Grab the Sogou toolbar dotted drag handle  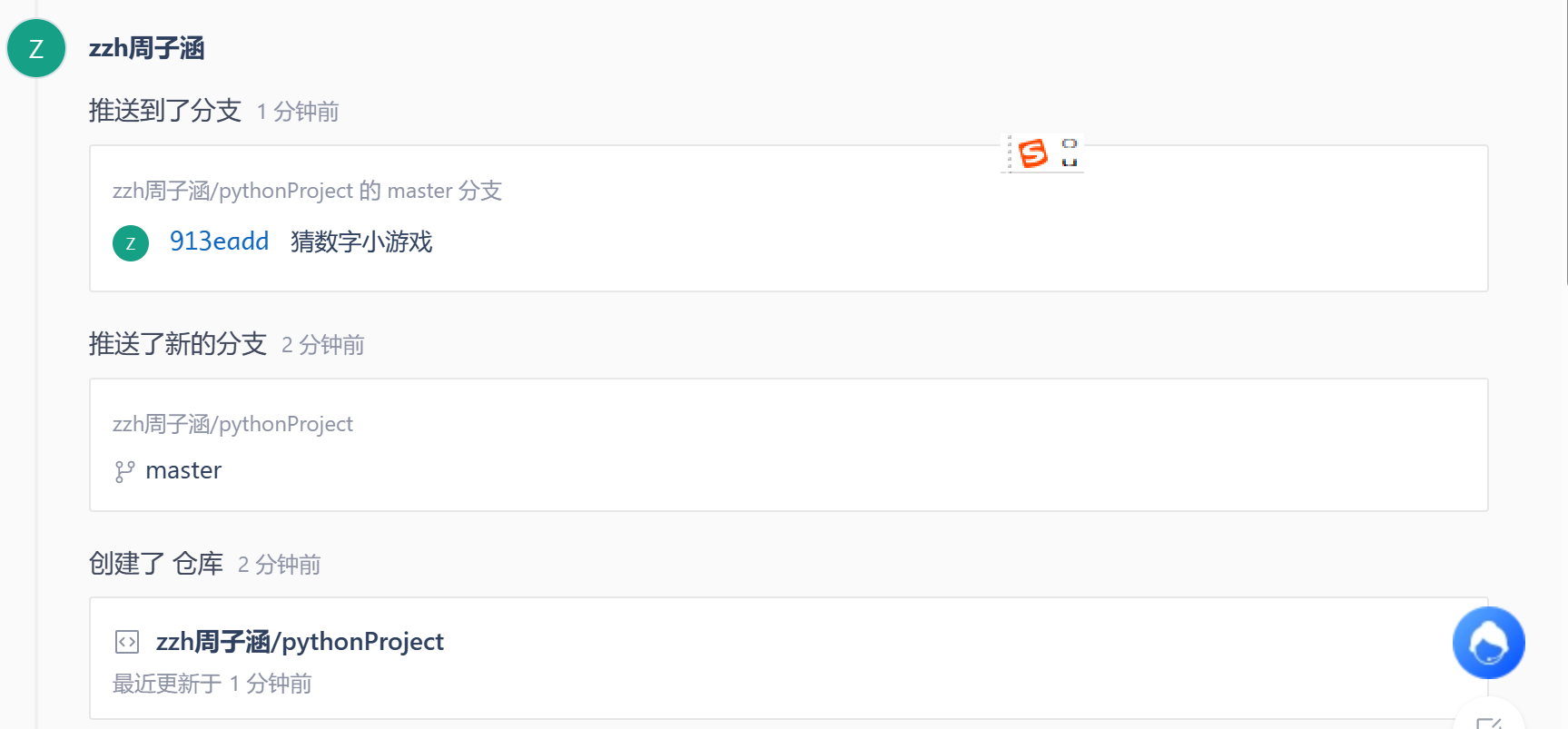(x=1009, y=153)
